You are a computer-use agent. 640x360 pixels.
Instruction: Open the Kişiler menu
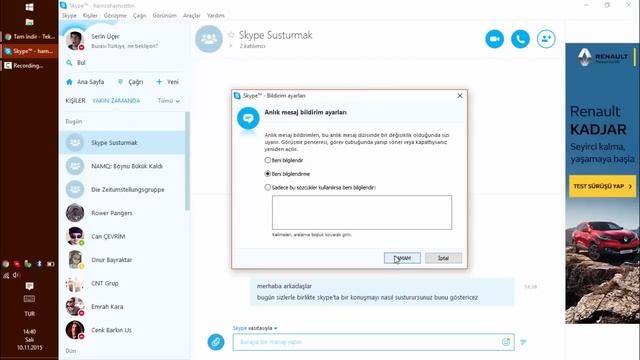pos(90,16)
